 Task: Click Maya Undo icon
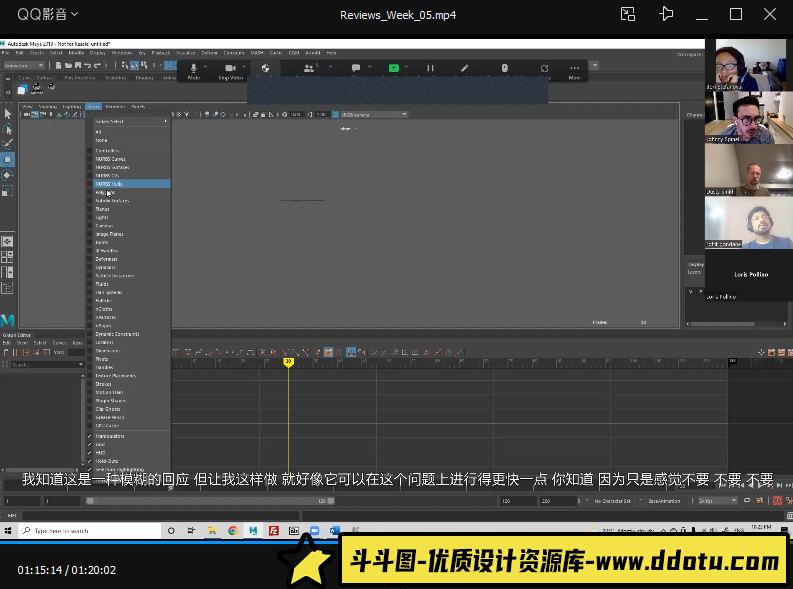coord(87,65)
